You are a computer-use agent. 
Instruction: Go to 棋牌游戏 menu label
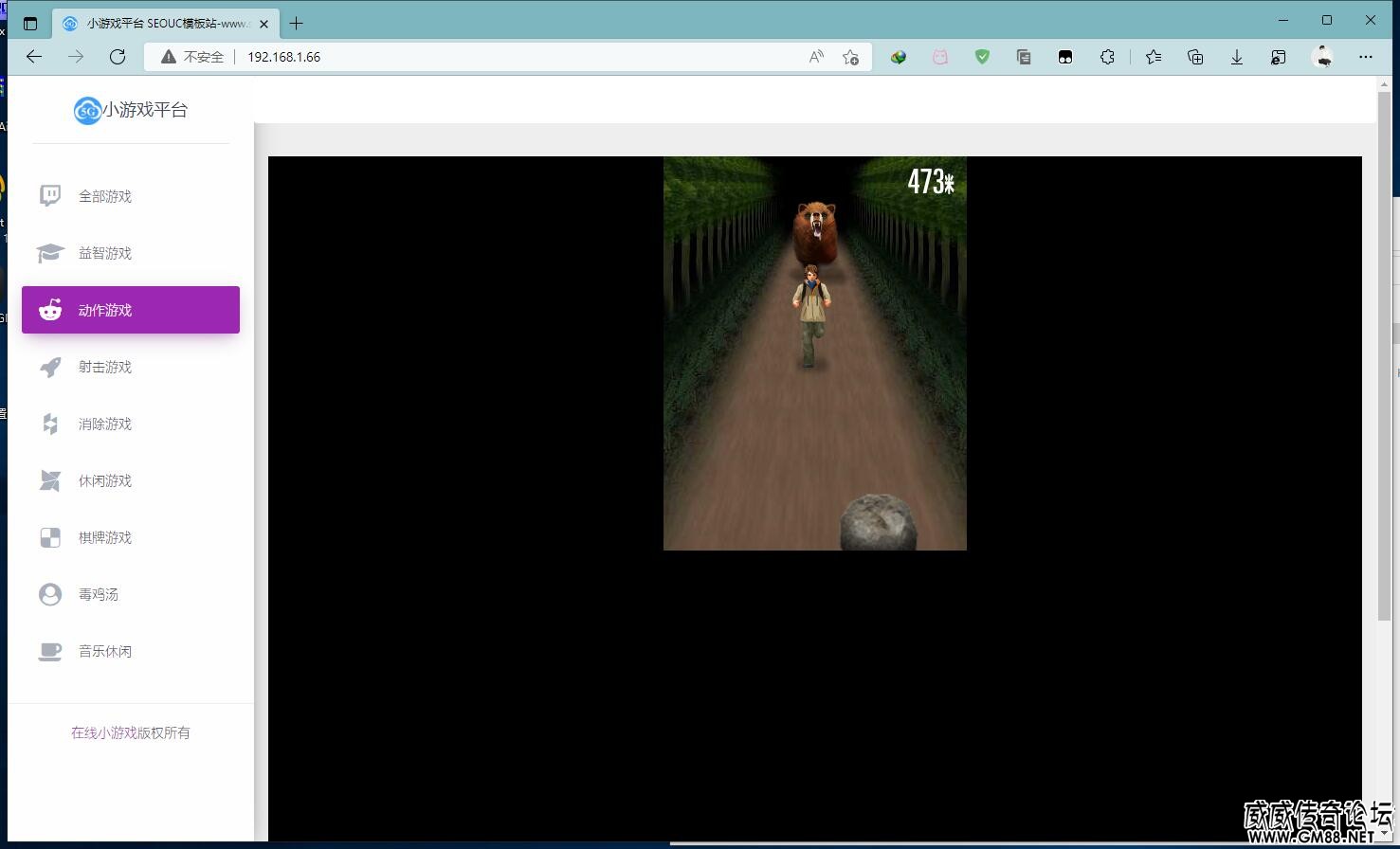coord(105,537)
